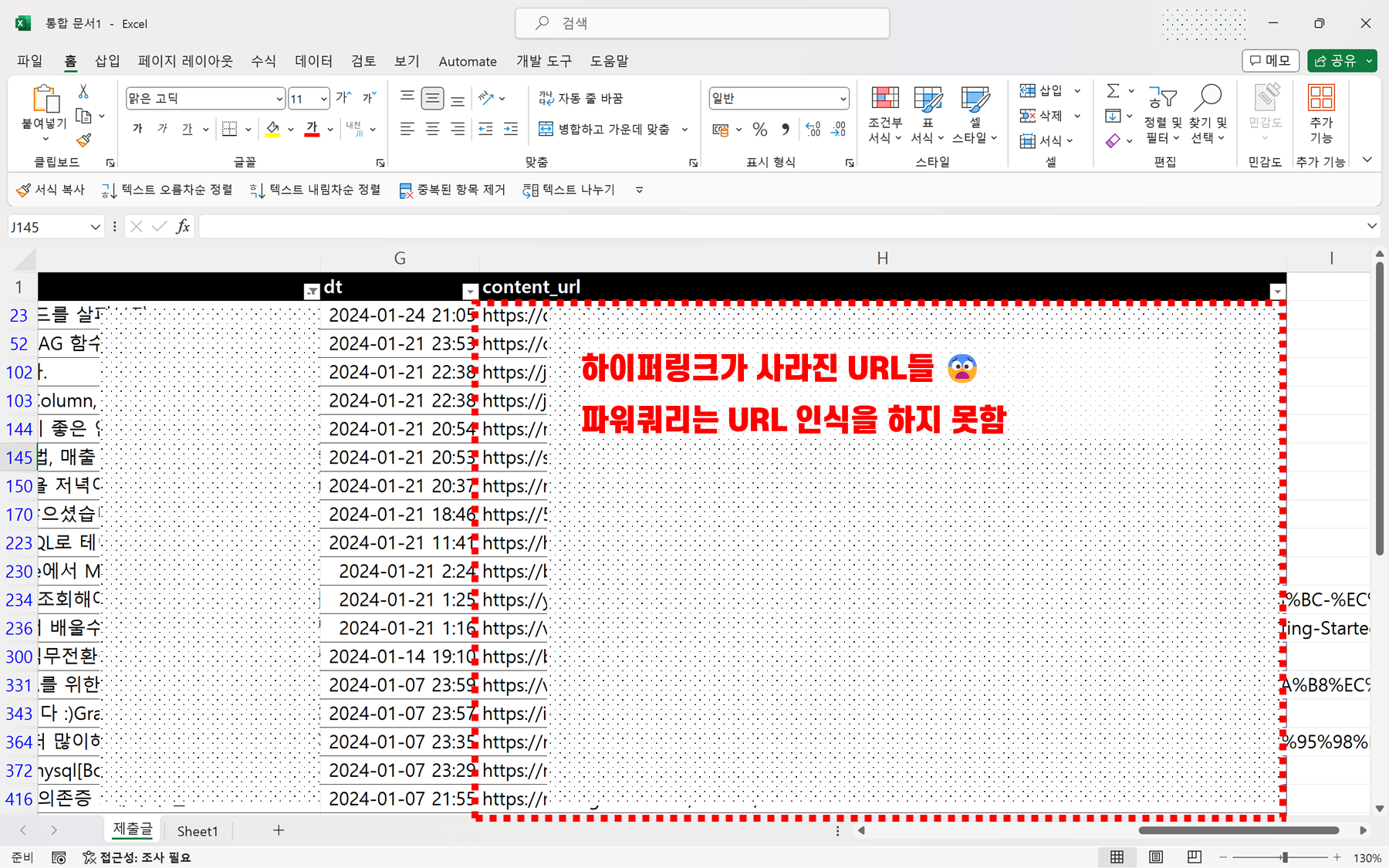Open font color dropdown arrow
The image size is (1389, 868).
click(x=330, y=130)
